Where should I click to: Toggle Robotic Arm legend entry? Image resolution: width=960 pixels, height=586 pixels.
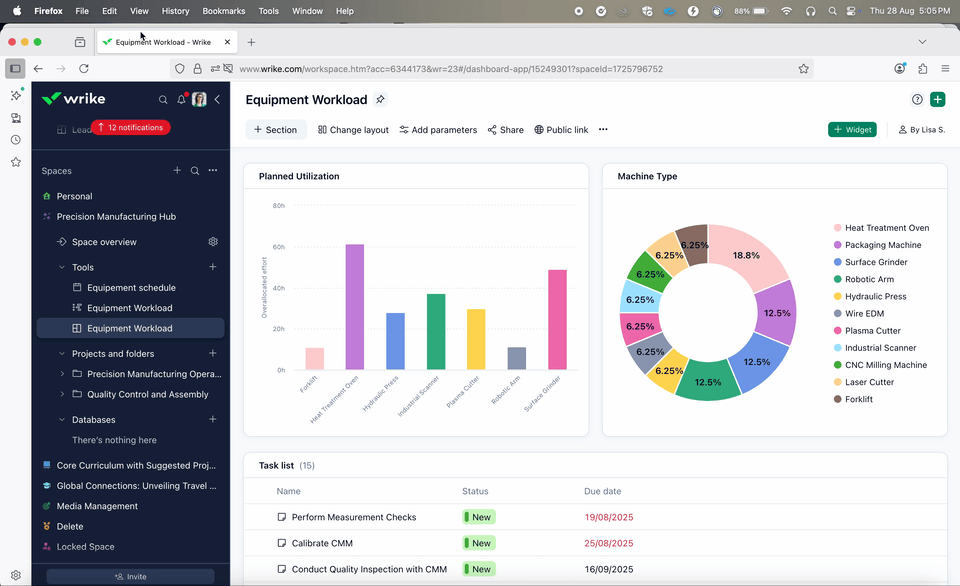pyautogui.click(x=869, y=280)
